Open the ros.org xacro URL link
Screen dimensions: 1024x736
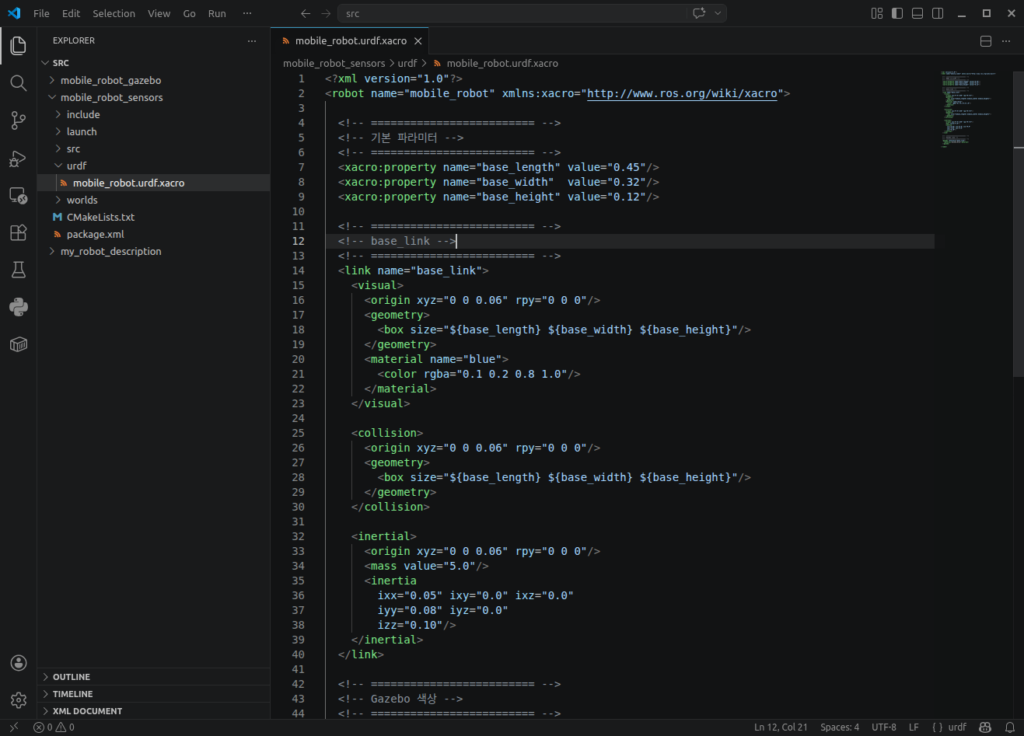(682, 93)
